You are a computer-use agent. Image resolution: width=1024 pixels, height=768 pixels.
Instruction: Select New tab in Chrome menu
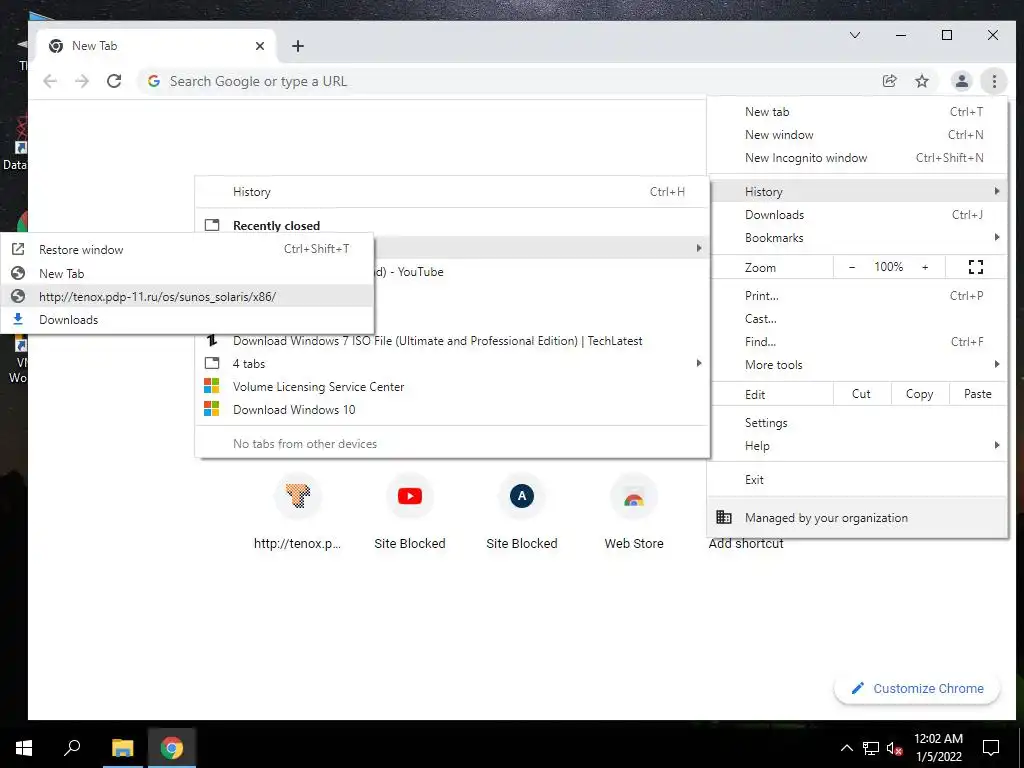(857, 112)
